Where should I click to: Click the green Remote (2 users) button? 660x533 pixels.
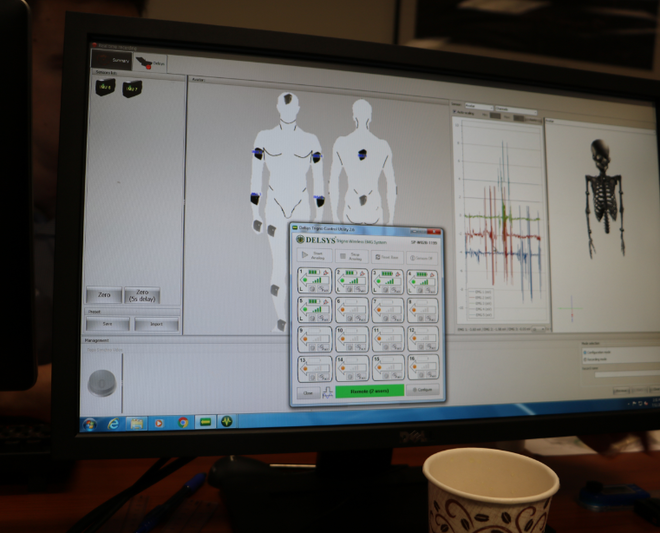[370, 391]
